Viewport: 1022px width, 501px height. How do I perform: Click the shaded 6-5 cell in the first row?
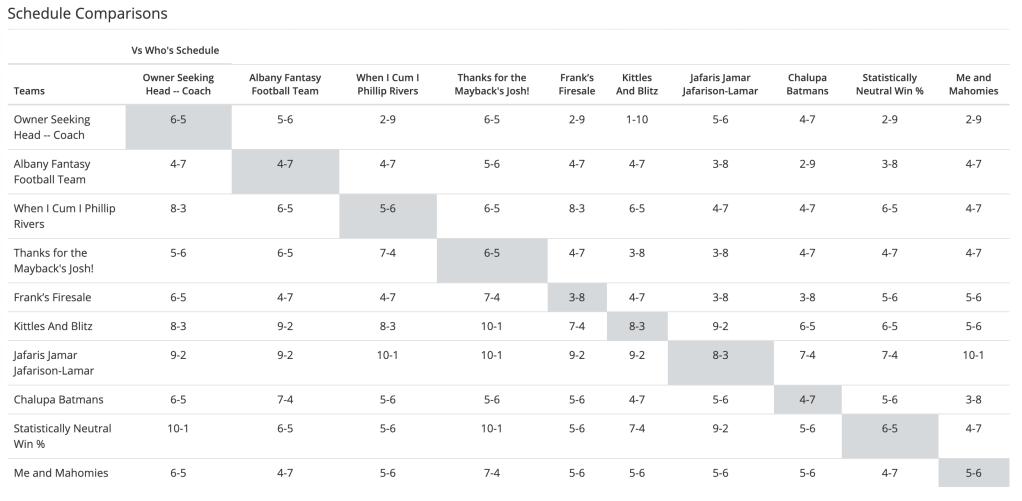click(178, 119)
